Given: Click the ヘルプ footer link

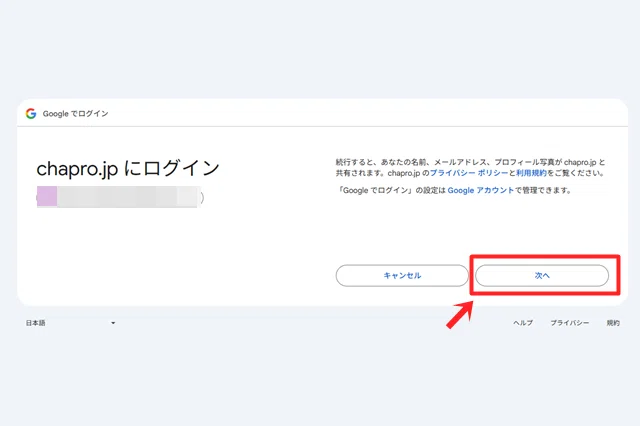Looking at the screenshot, I should 523,323.
